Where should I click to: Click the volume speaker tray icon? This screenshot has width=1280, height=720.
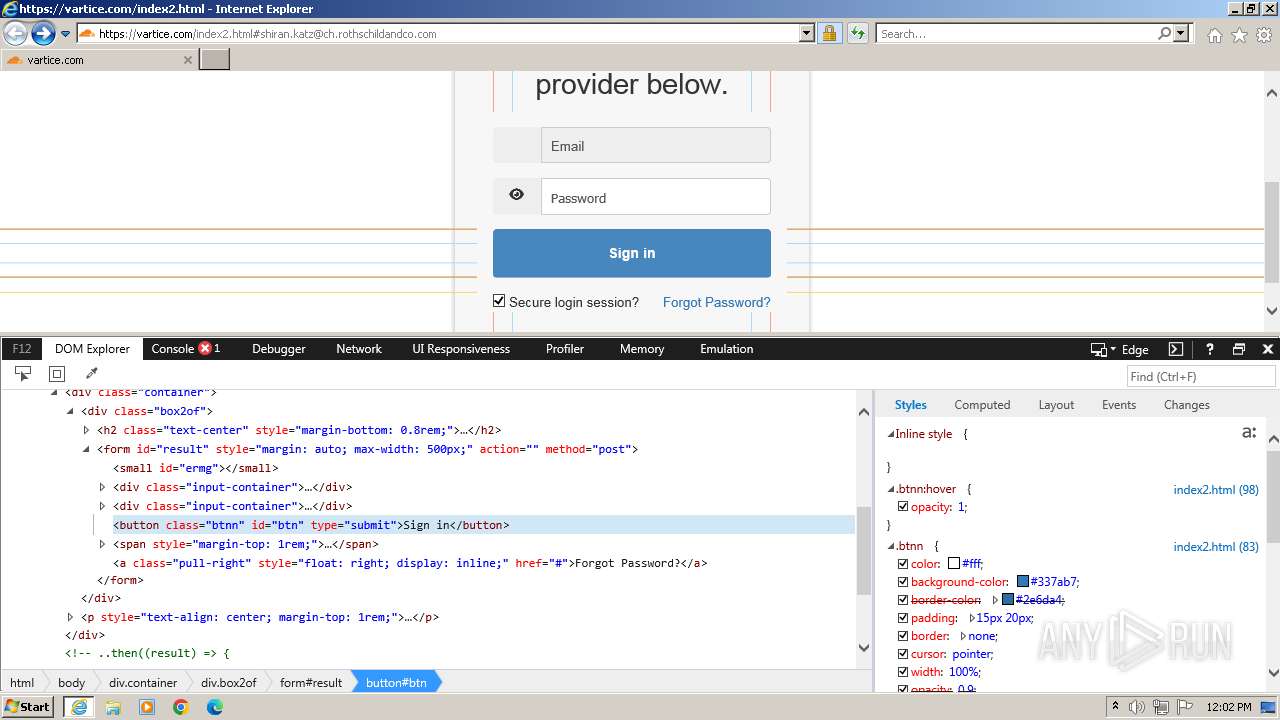(1138, 707)
